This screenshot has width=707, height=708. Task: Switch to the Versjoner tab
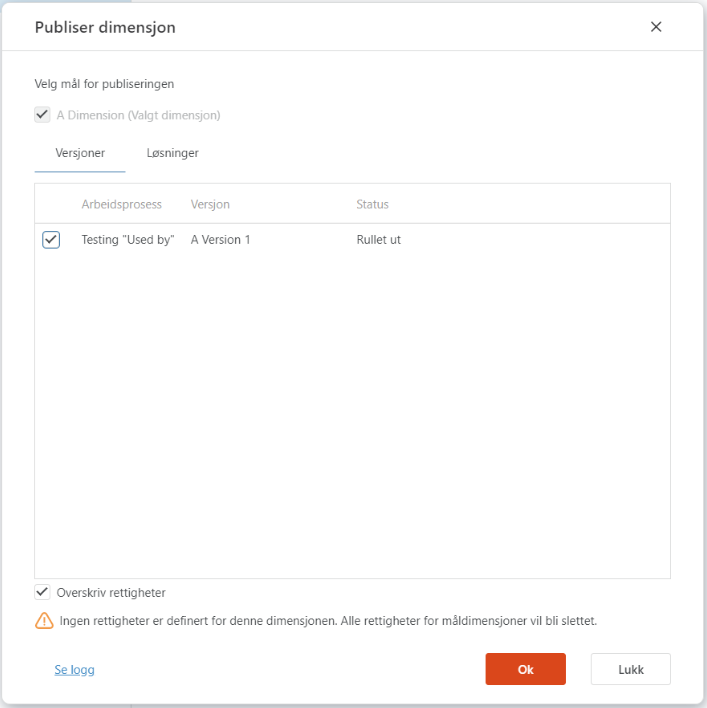pyautogui.click(x=80, y=153)
